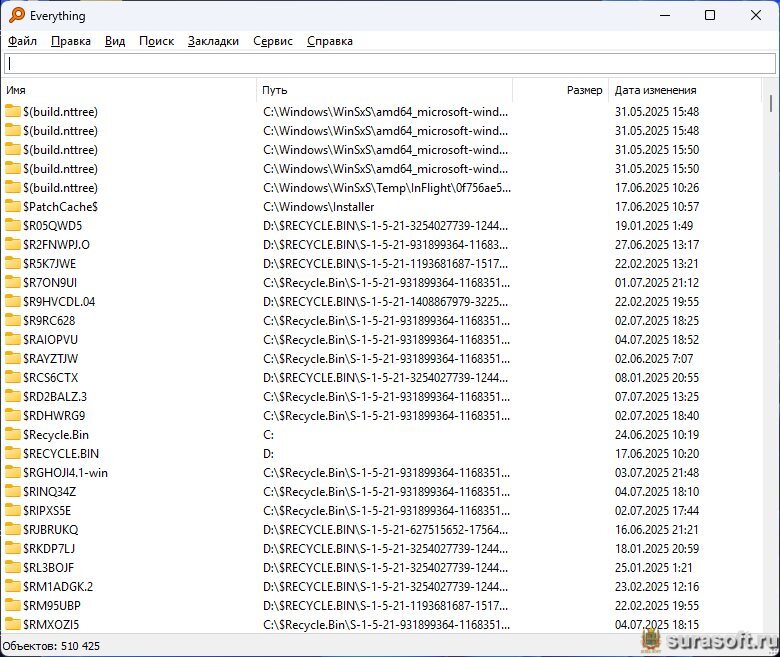Select the folder icon of $RD2BALZ.3
This screenshot has height=657, width=780.
tap(13, 396)
